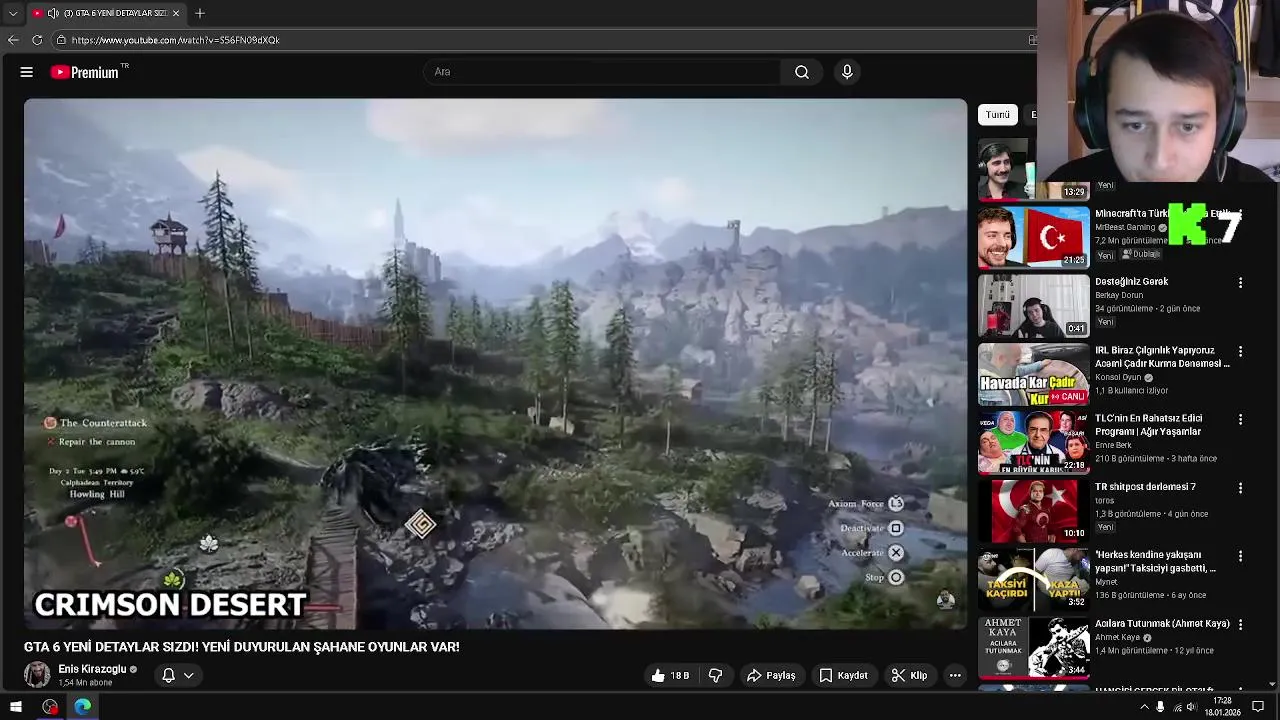Open TLC video thumbnail 22:18
Viewport: 1280px width, 720px height.
coord(1033,442)
